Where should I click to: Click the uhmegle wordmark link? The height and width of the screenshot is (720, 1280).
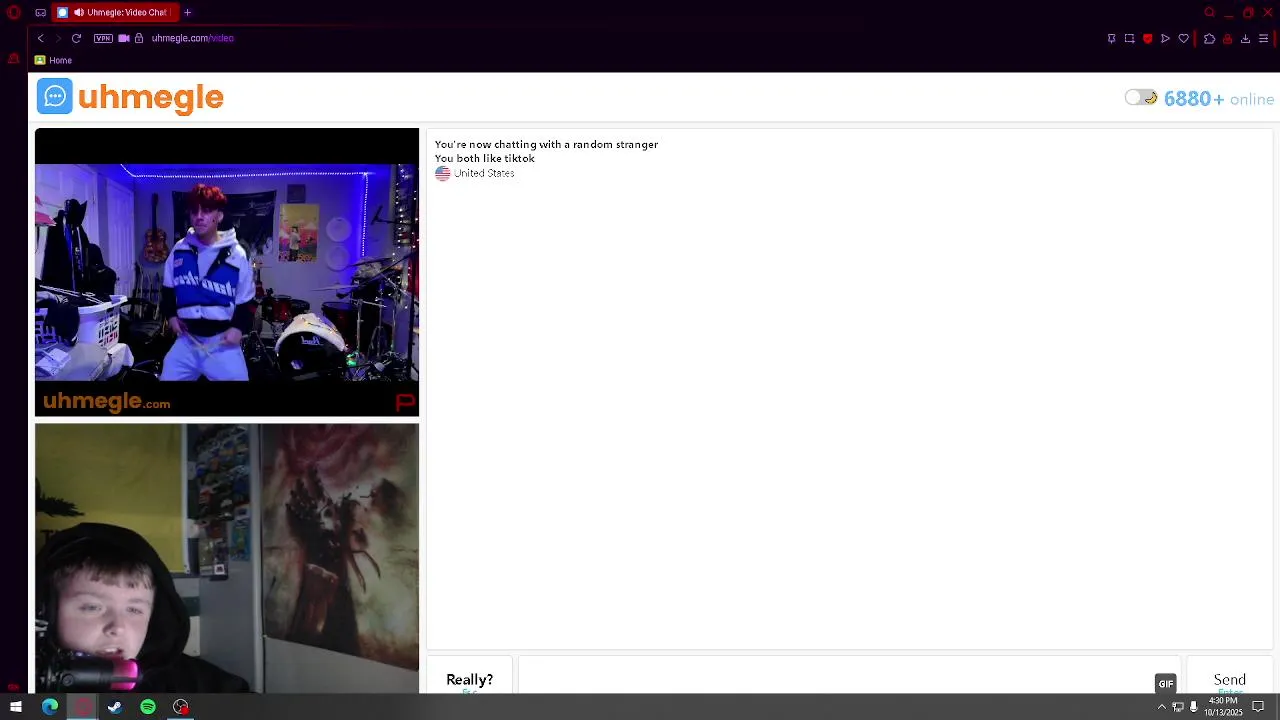coord(150,97)
